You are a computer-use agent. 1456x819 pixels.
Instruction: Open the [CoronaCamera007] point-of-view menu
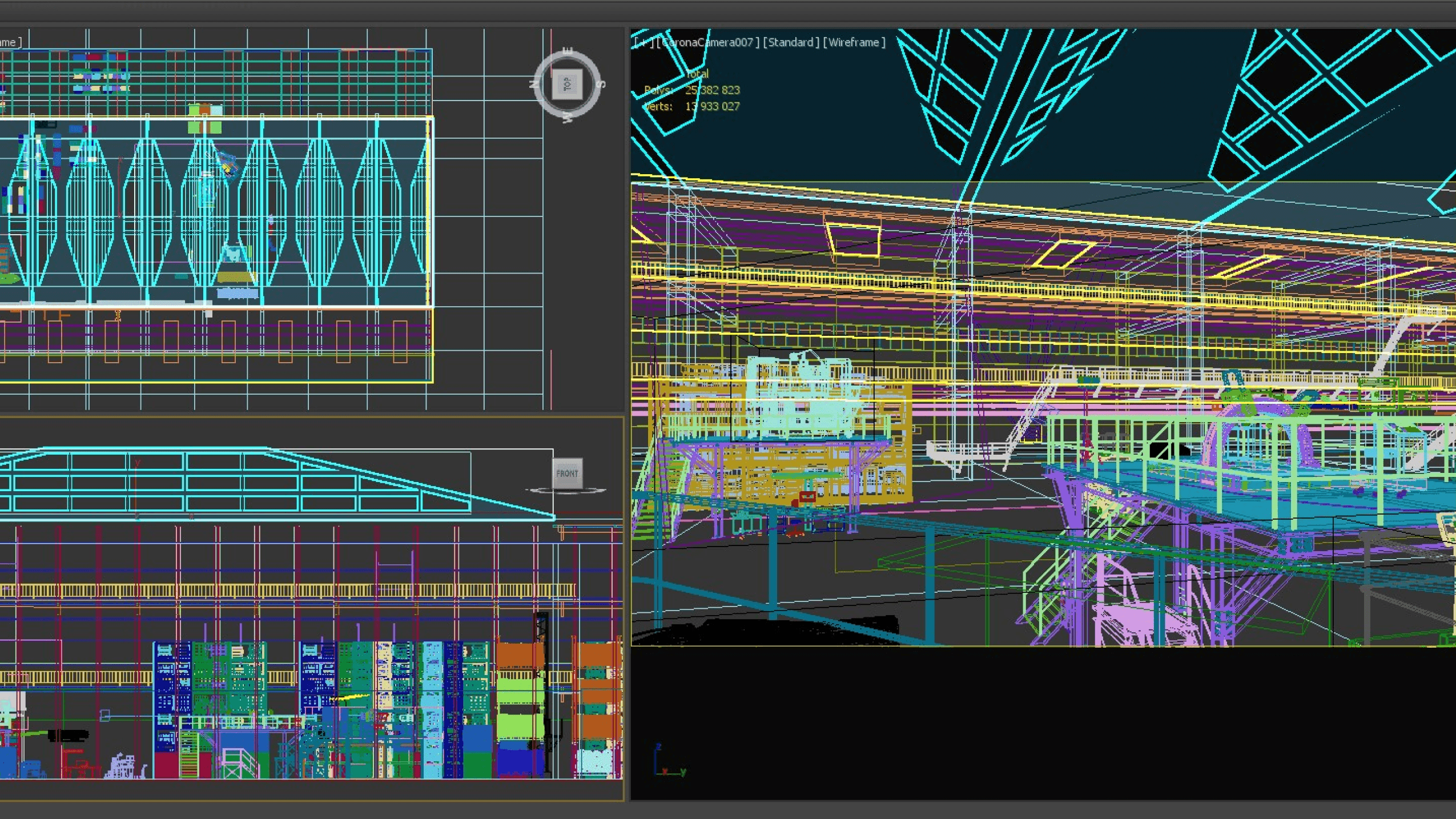pos(707,42)
